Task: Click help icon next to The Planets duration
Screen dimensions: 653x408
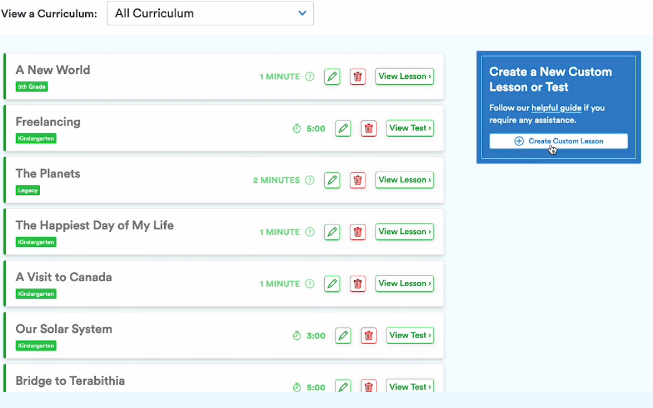Action: coord(309,180)
